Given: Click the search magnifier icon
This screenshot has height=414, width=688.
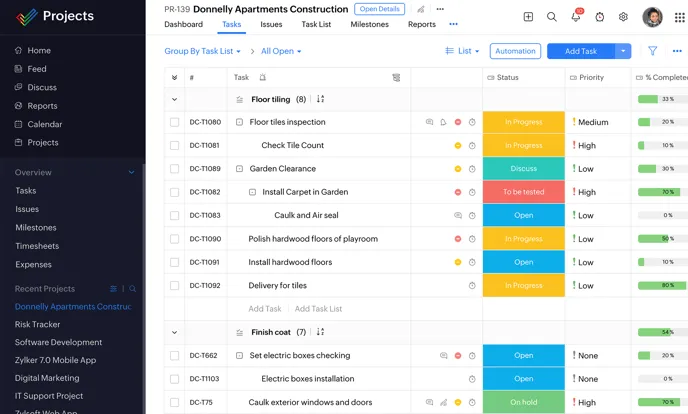Looking at the screenshot, I should point(552,17).
